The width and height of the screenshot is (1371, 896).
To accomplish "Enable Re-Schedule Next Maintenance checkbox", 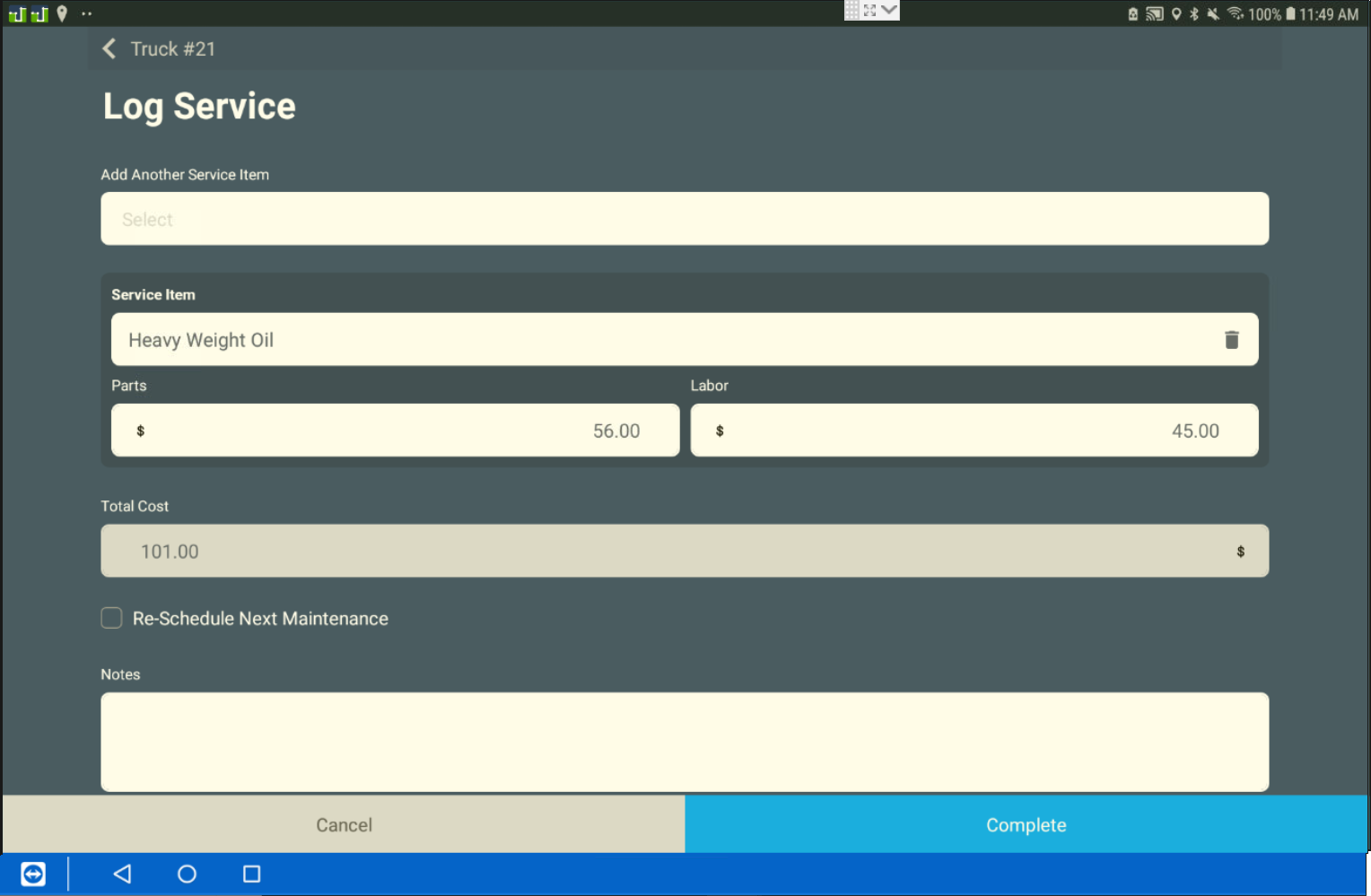I will coord(112,618).
